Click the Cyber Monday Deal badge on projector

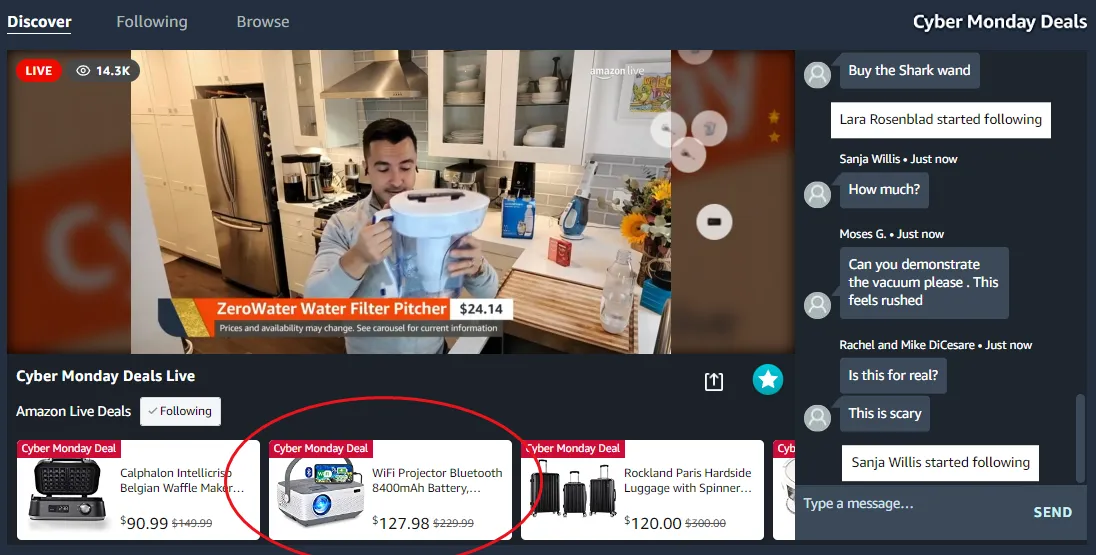pyautogui.click(x=321, y=449)
